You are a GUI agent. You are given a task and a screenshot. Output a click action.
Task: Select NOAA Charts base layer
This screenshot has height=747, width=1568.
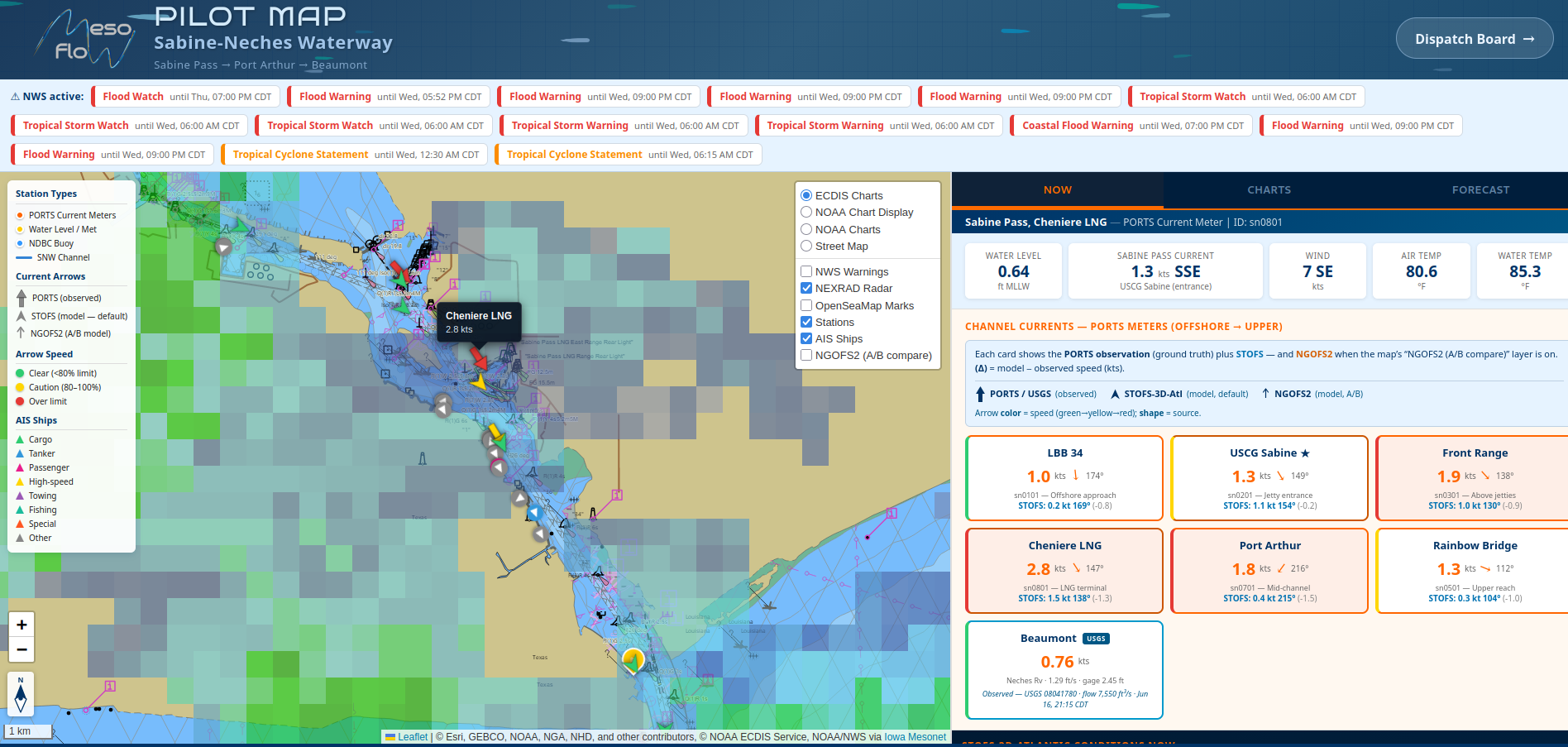coord(806,229)
